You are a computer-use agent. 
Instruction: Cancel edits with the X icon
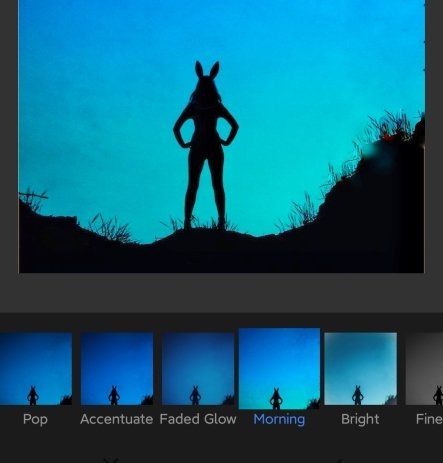(x=111, y=460)
